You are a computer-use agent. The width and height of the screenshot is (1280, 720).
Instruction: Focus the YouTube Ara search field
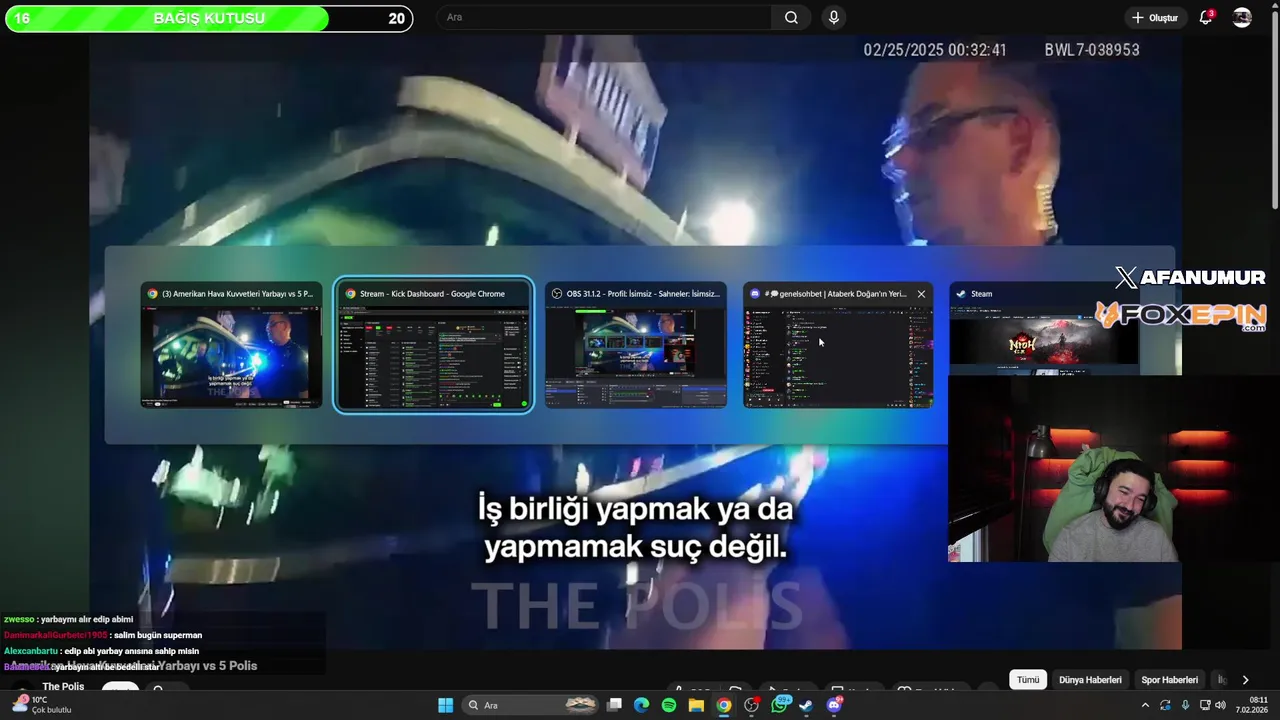click(604, 17)
